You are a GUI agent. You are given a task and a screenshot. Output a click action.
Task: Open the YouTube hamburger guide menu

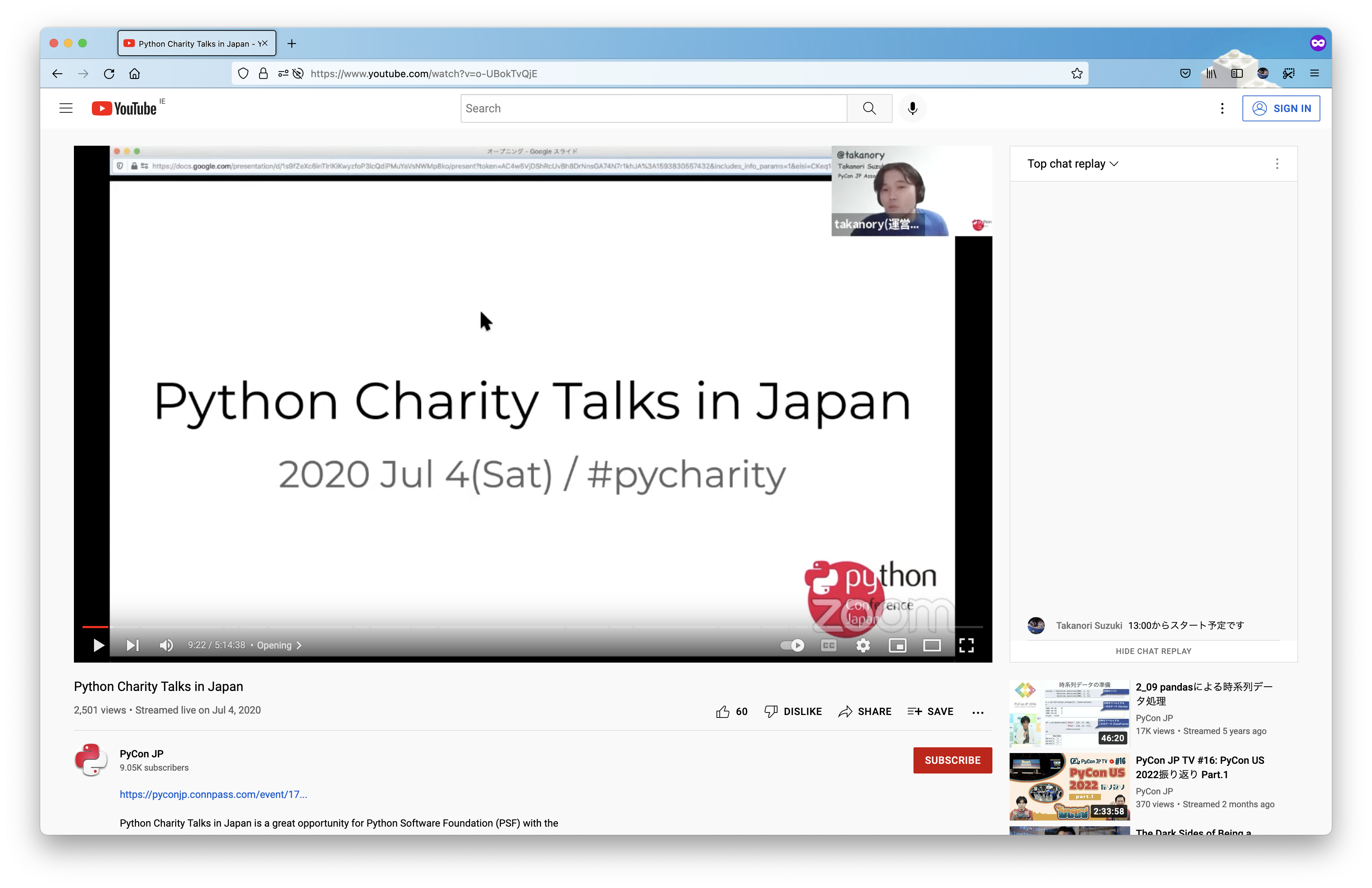pos(66,108)
